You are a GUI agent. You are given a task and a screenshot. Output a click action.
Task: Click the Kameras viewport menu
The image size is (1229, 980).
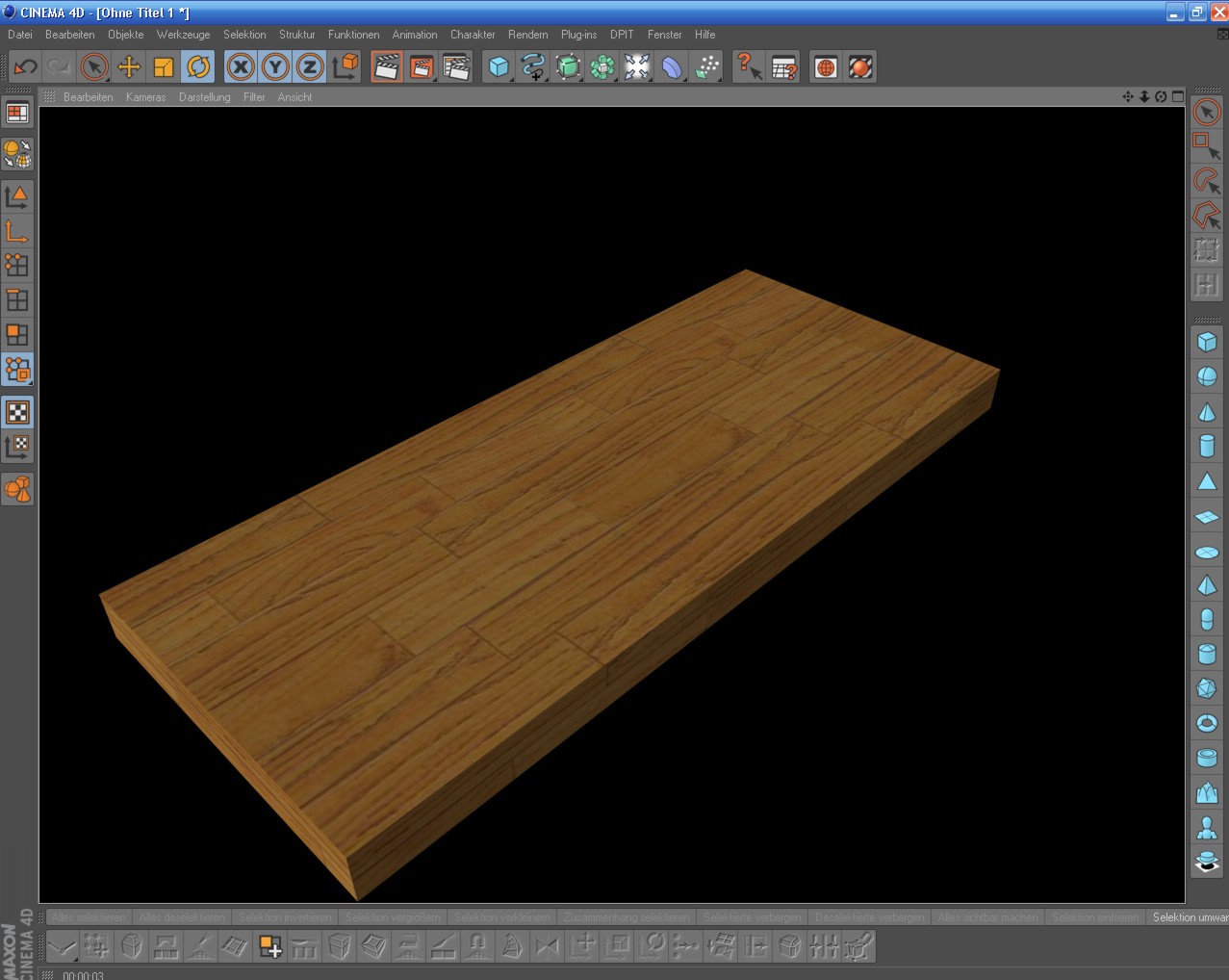(145, 97)
